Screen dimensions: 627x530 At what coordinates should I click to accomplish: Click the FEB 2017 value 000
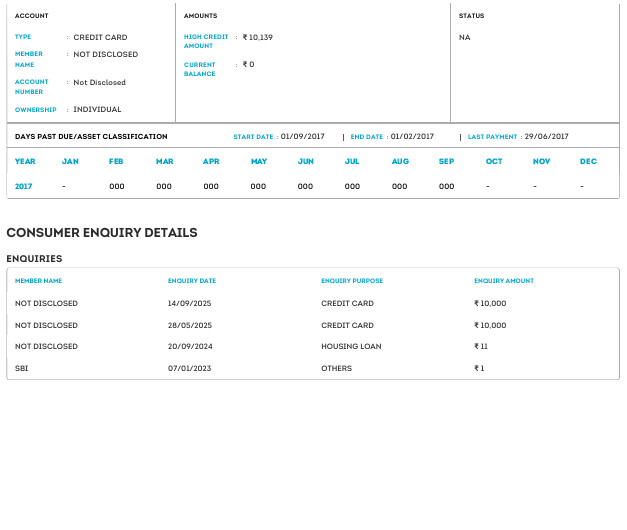[x=117, y=186]
